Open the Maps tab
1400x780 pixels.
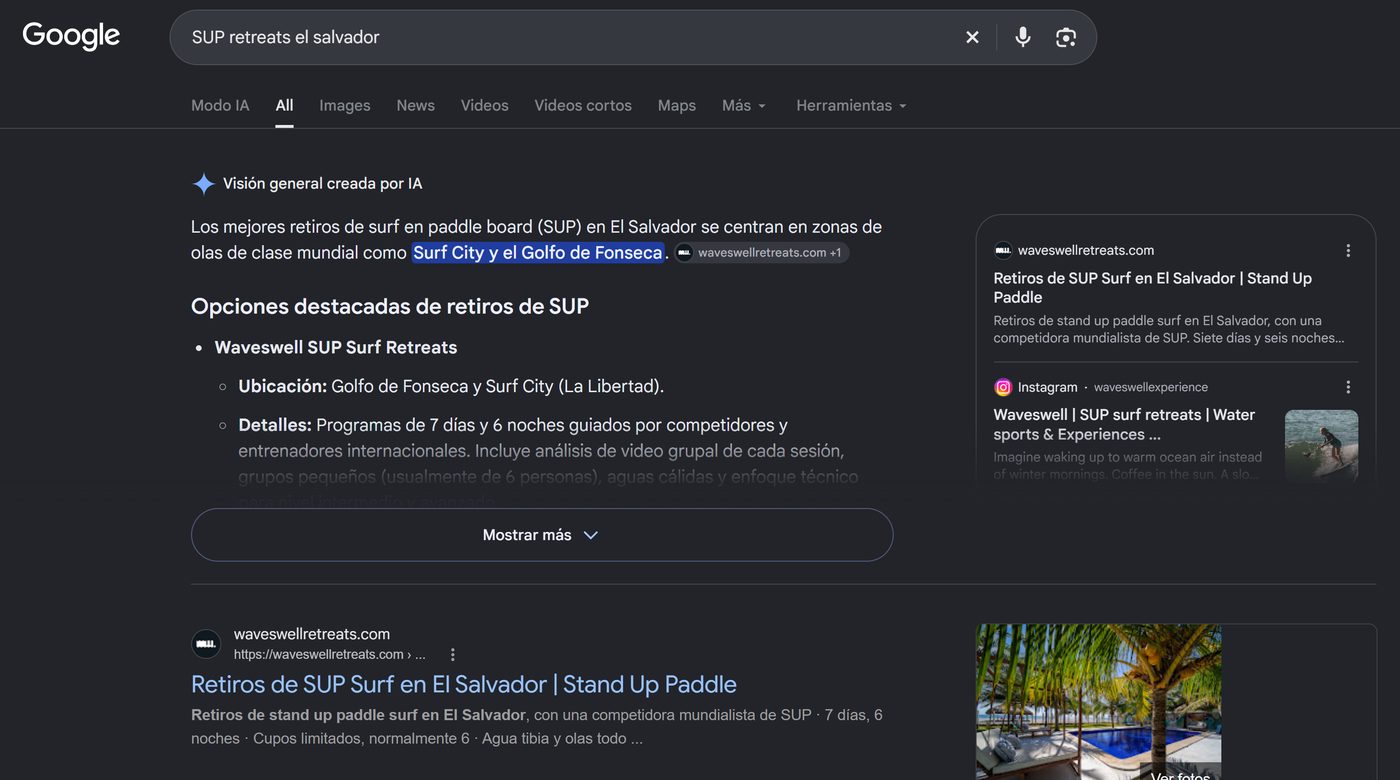(x=677, y=105)
